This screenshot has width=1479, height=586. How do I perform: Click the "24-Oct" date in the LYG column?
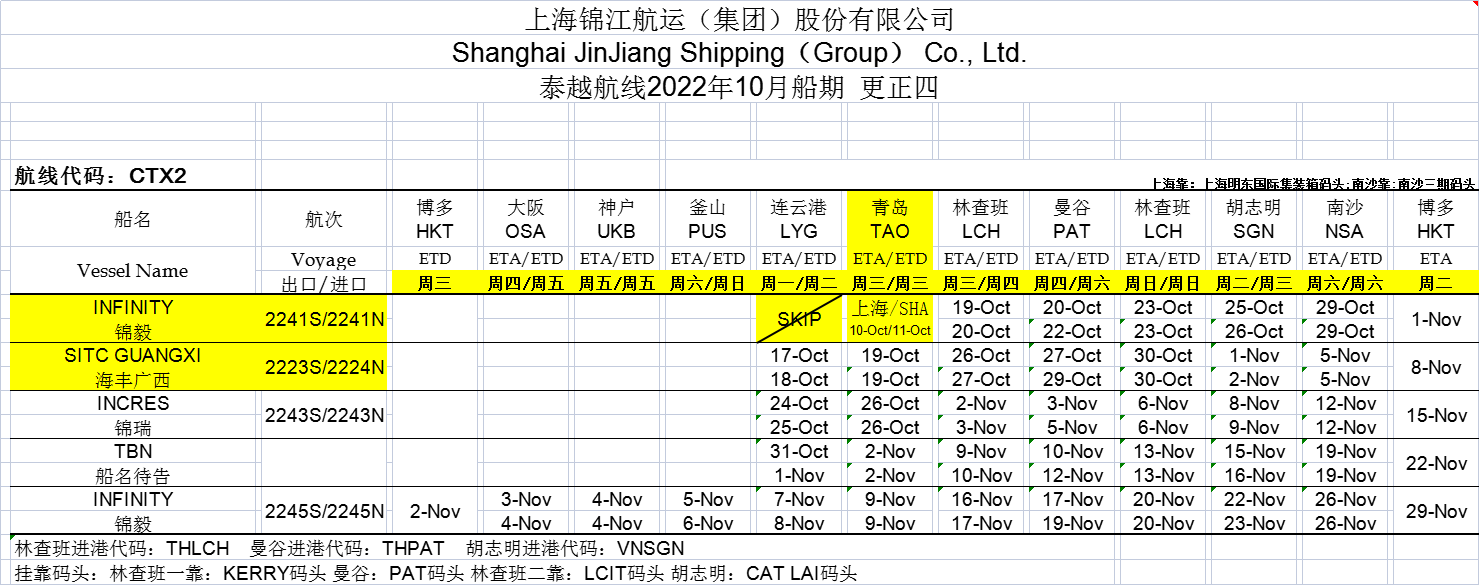[x=798, y=403]
